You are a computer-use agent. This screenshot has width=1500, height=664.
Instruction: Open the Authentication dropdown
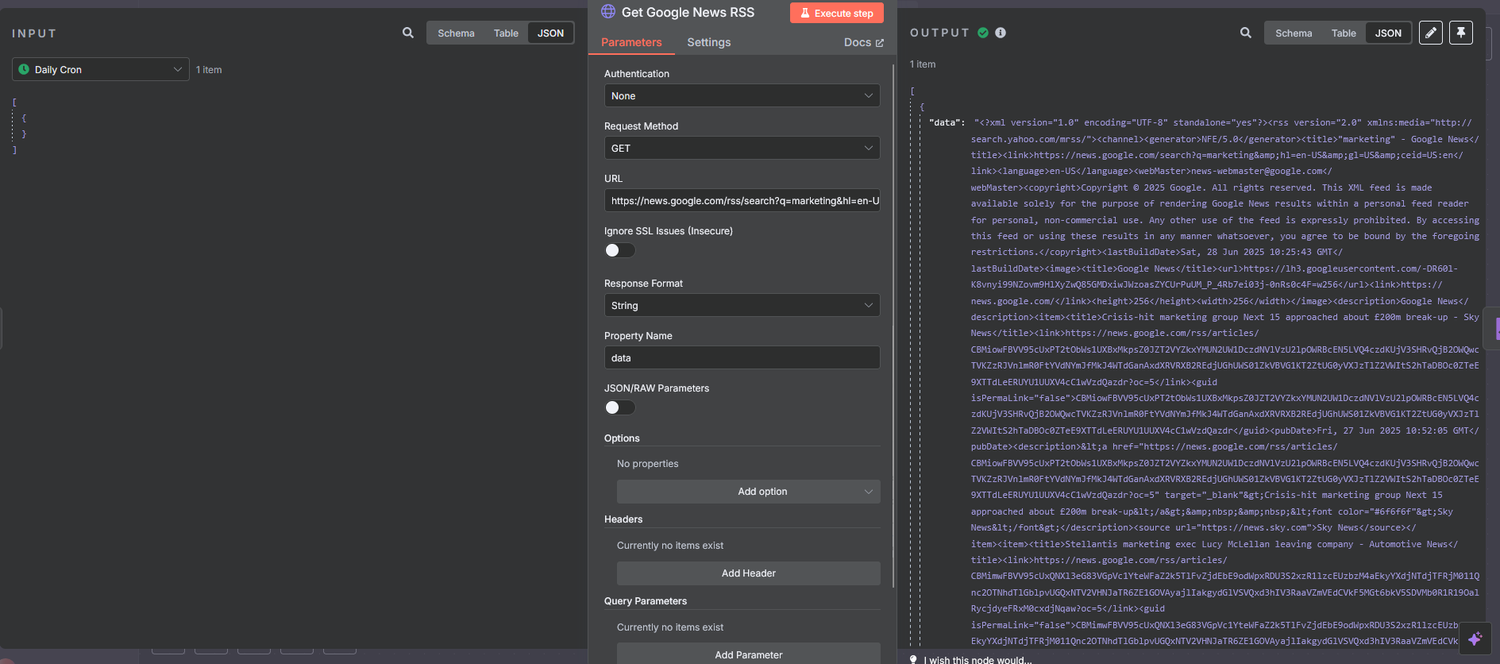pos(742,95)
